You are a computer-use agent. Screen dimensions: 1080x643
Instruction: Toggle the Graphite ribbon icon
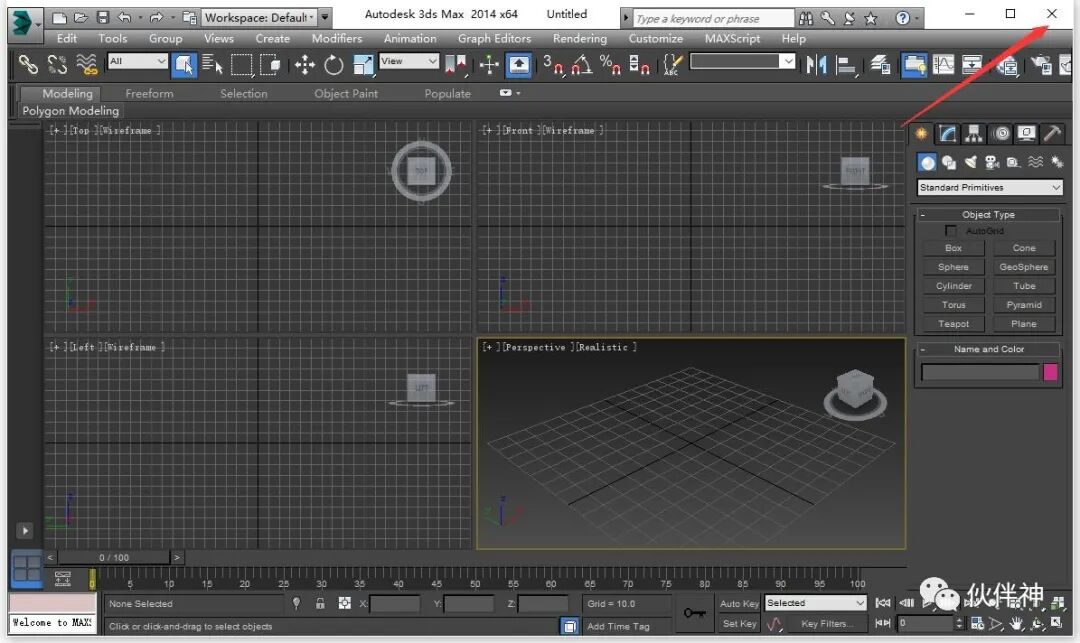[x=914, y=65]
